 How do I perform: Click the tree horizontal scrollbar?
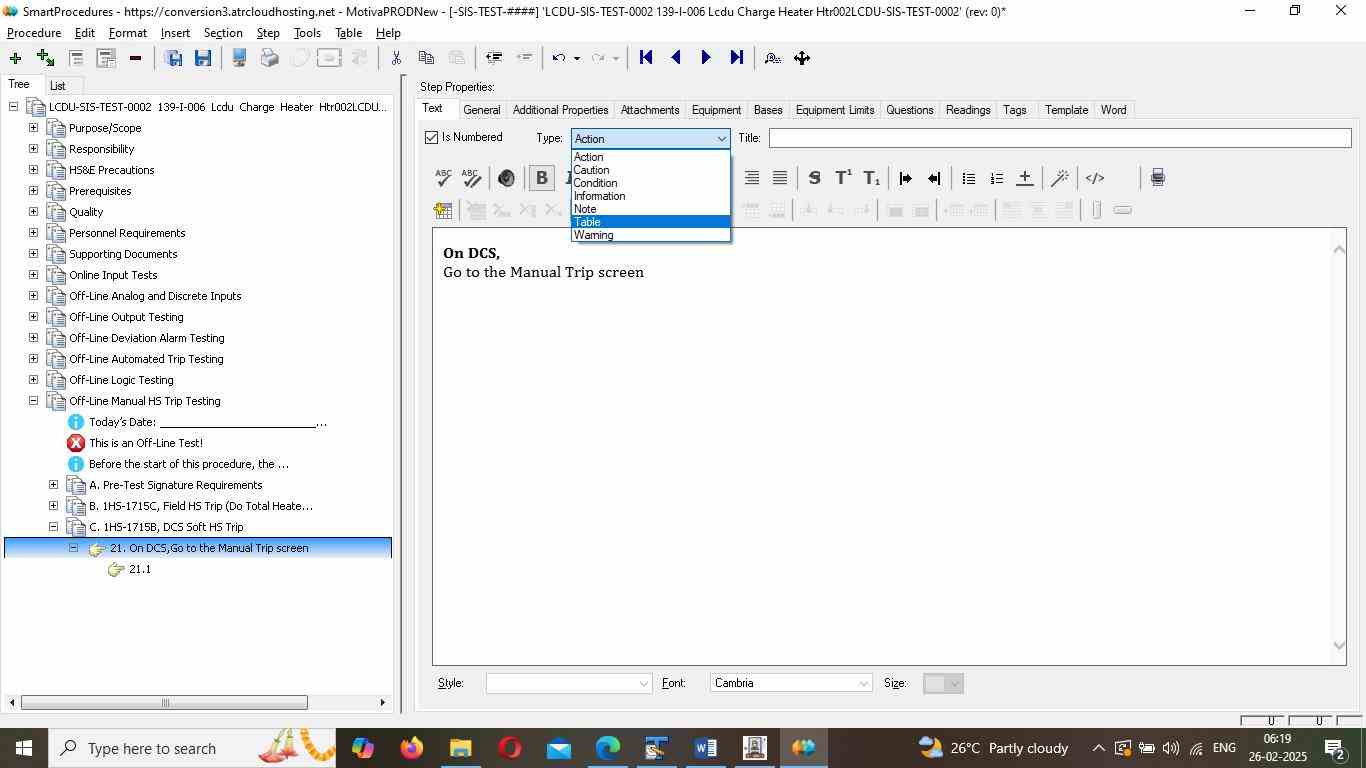click(x=165, y=702)
